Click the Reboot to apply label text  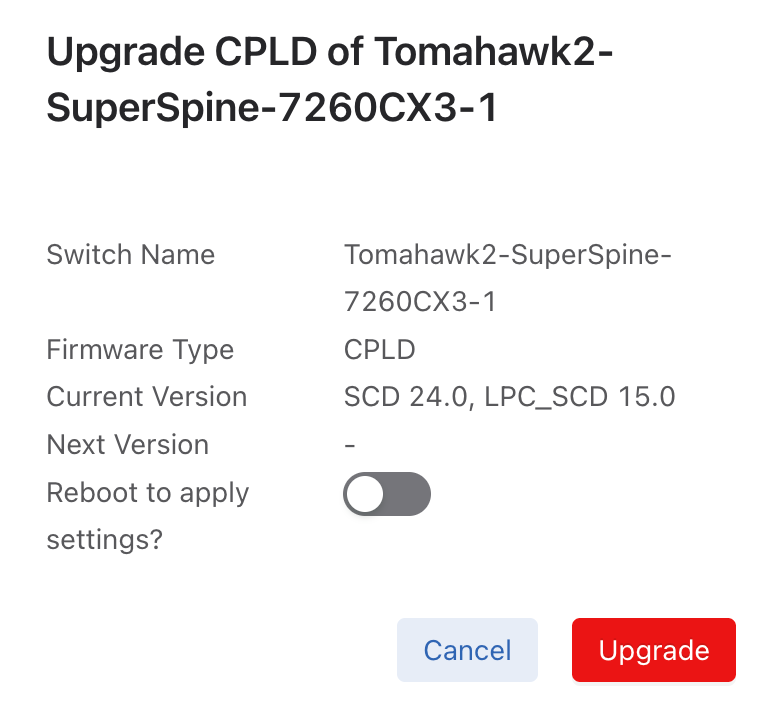coord(147,493)
